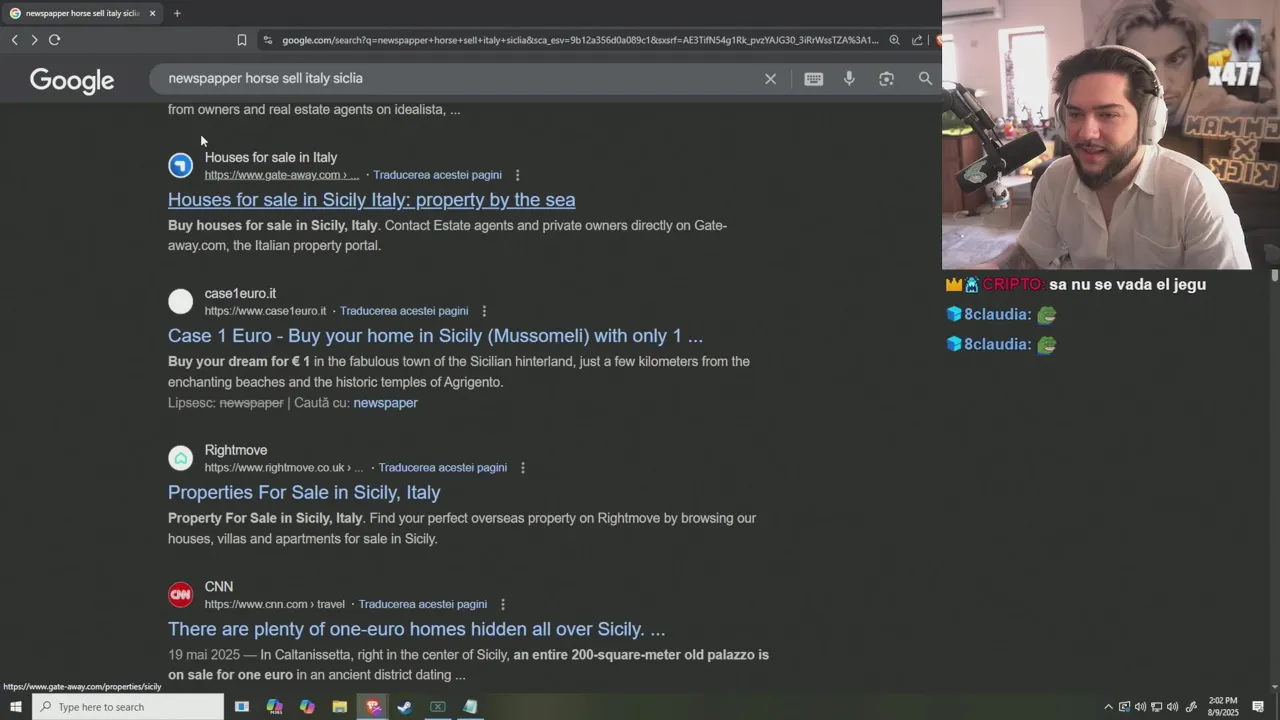Click the gate-away.com site favicon
Screen dimensions: 1280x720
tap(180, 165)
